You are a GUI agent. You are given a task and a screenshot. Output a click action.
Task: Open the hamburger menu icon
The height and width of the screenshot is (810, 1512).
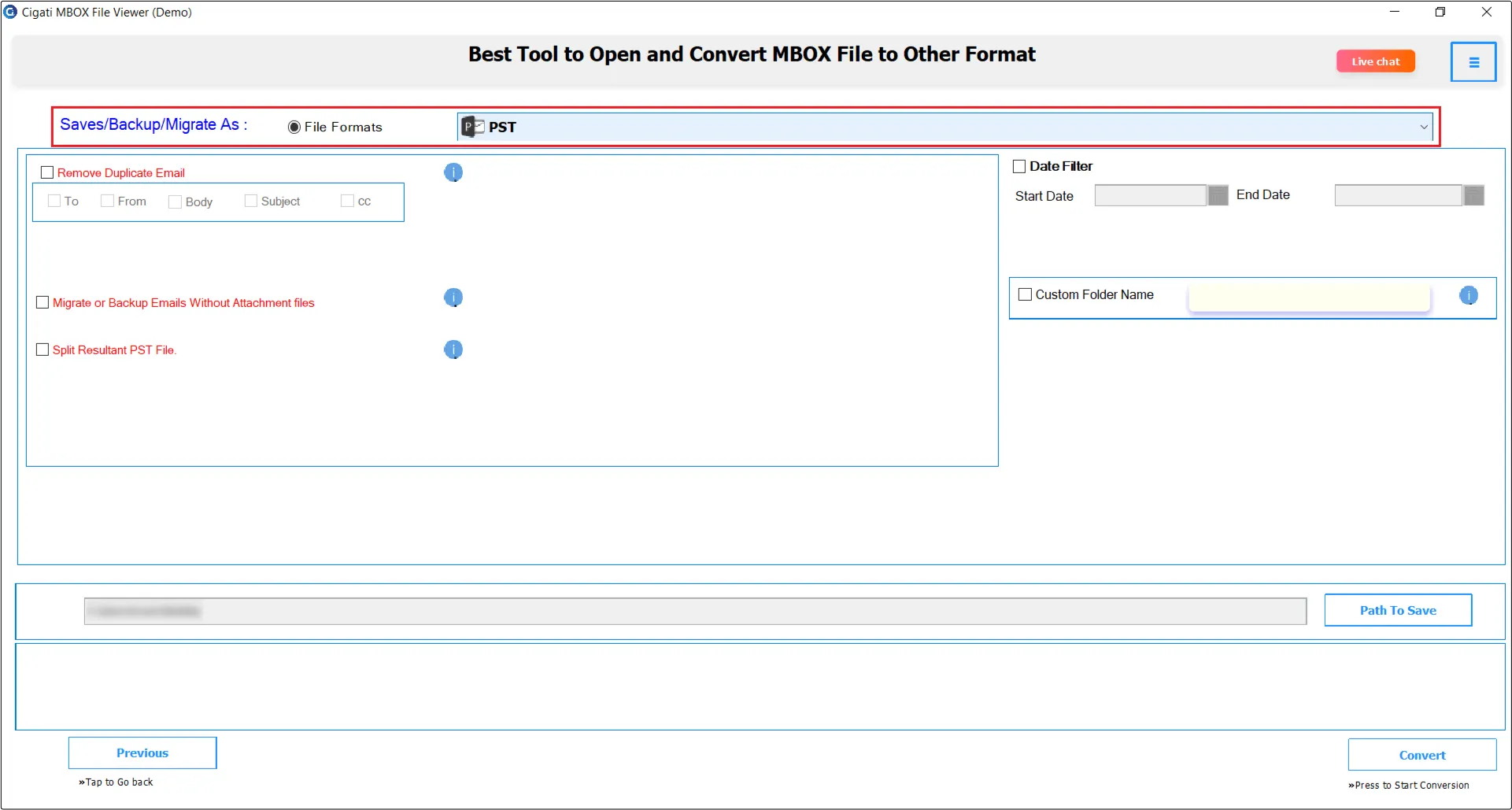(1473, 62)
